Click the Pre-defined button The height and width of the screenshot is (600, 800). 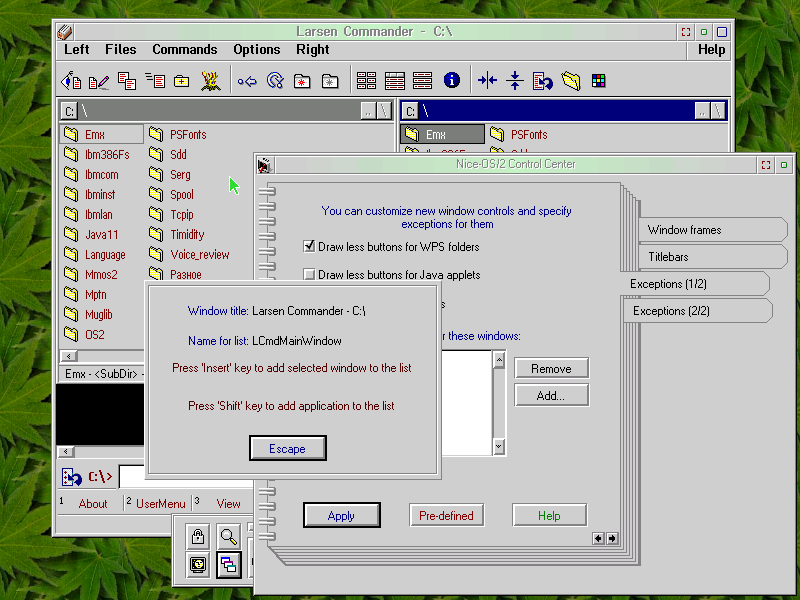[446, 515]
